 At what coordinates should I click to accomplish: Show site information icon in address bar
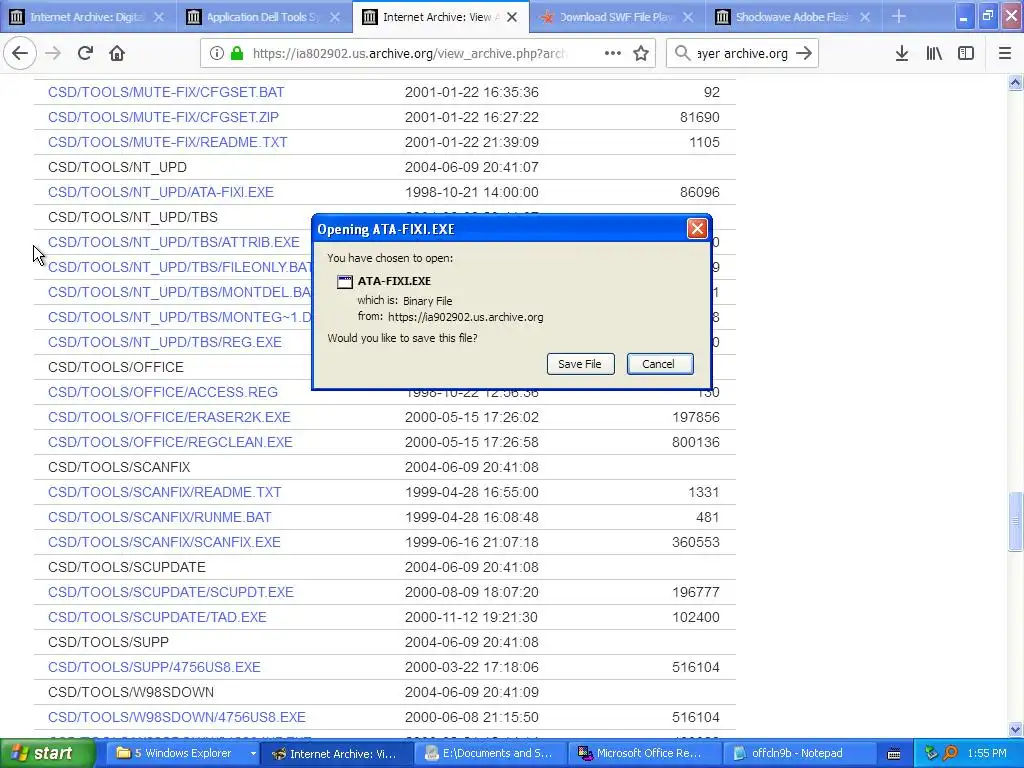click(216, 54)
